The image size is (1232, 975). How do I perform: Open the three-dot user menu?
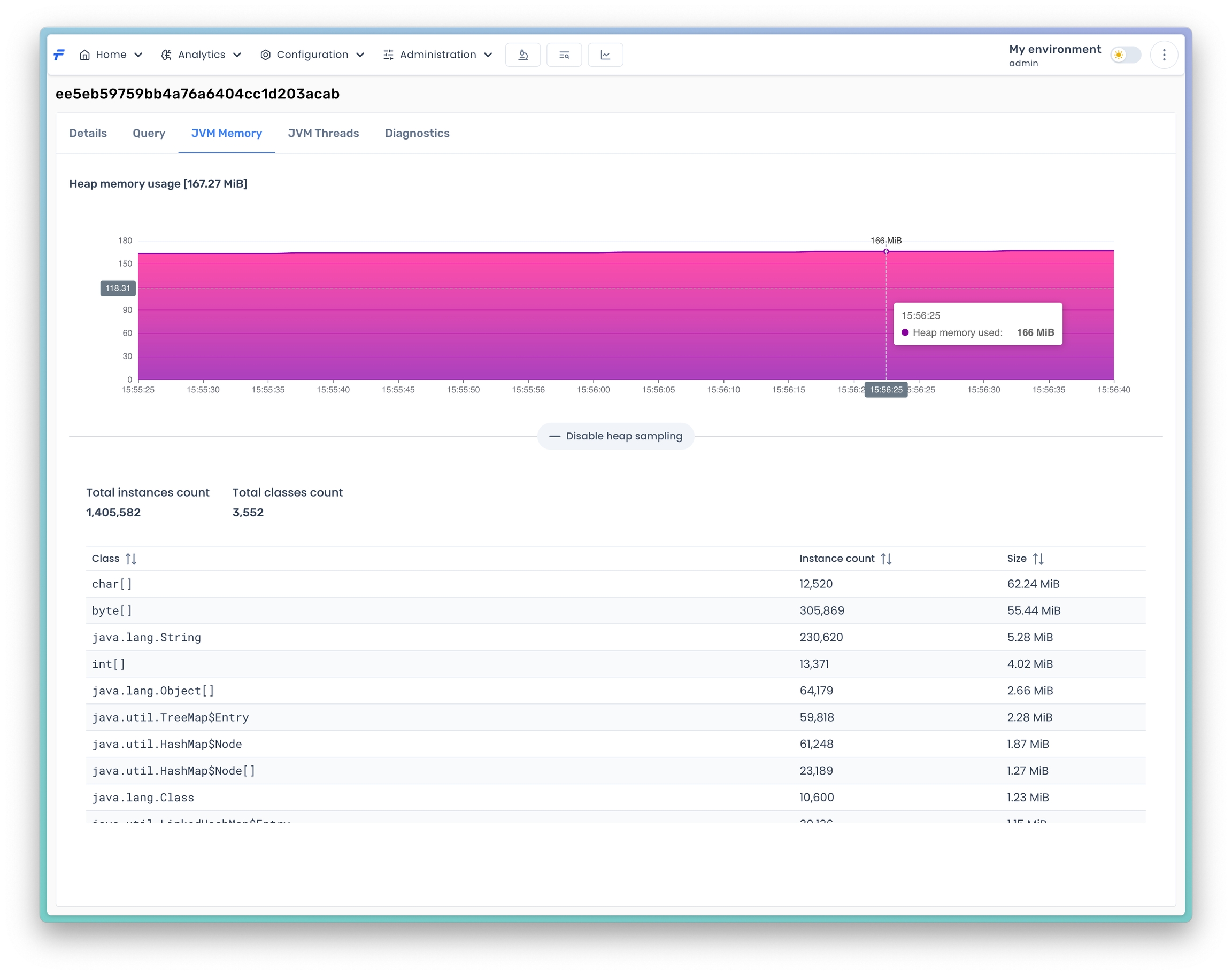point(1164,55)
